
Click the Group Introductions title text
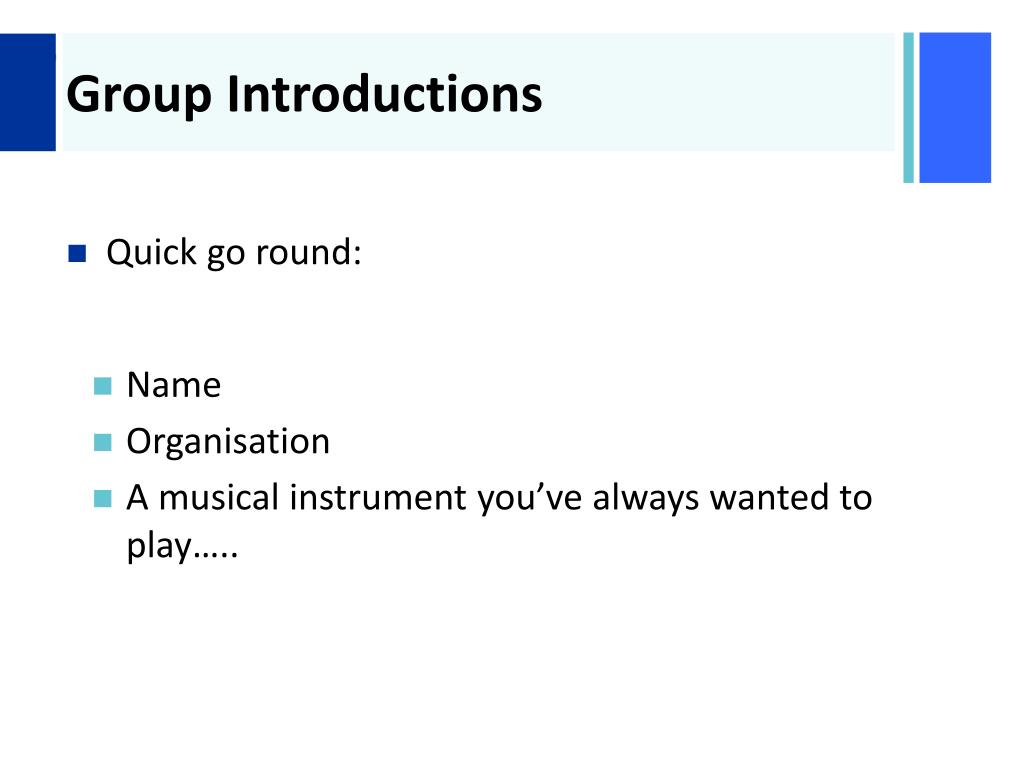(x=304, y=95)
